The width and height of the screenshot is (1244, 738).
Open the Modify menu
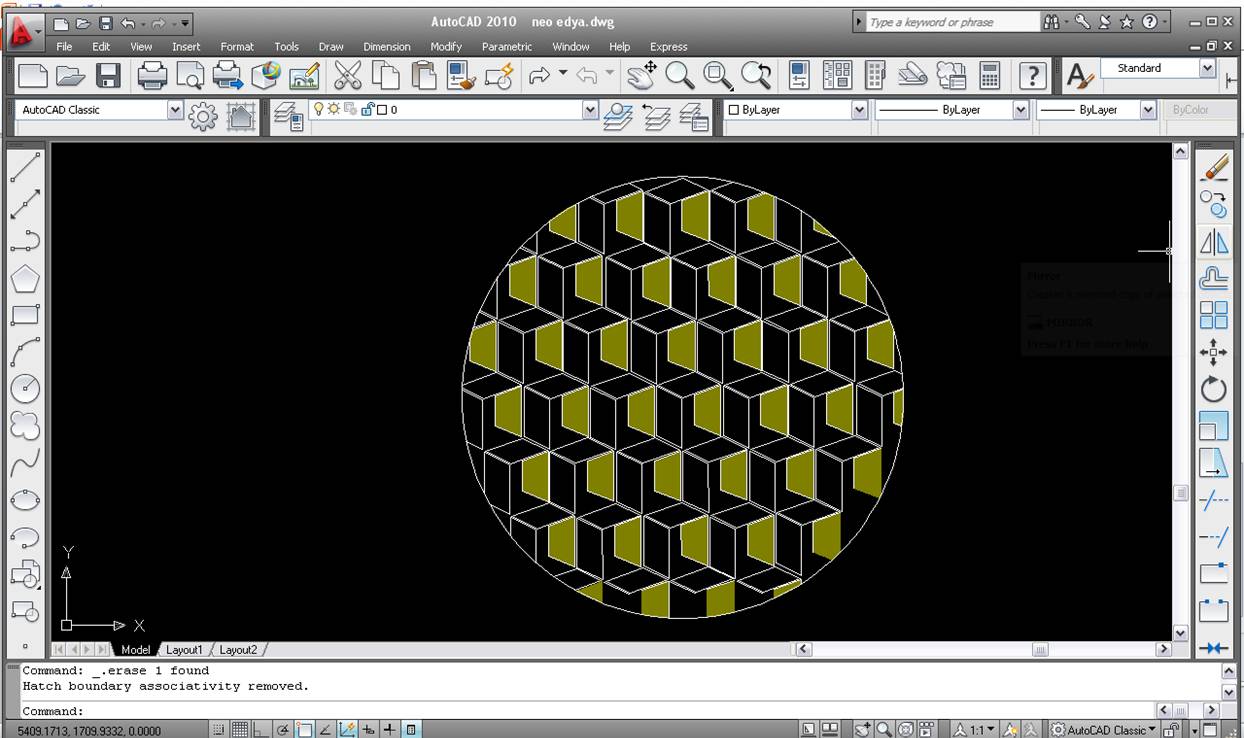445,47
